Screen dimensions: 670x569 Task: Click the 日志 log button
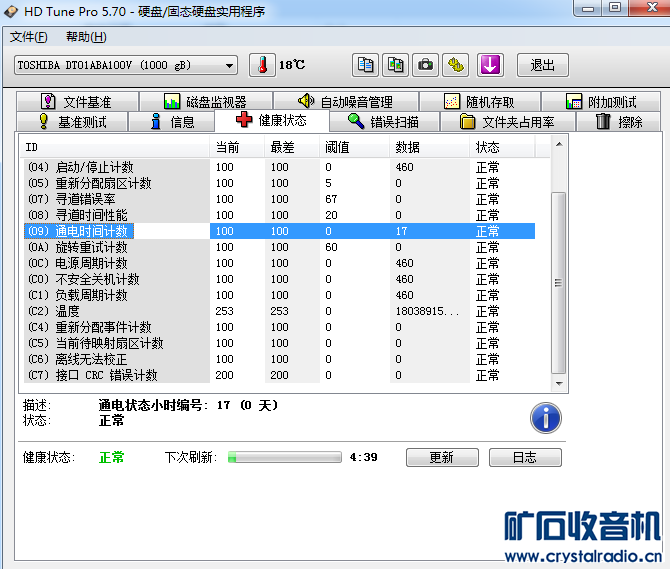click(x=525, y=458)
